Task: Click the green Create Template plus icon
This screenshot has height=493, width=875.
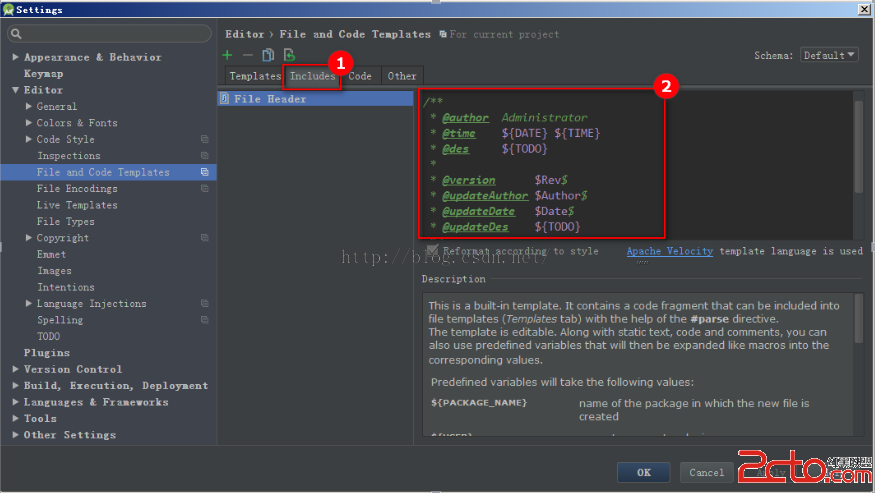Action: pyautogui.click(x=227, y=55)
